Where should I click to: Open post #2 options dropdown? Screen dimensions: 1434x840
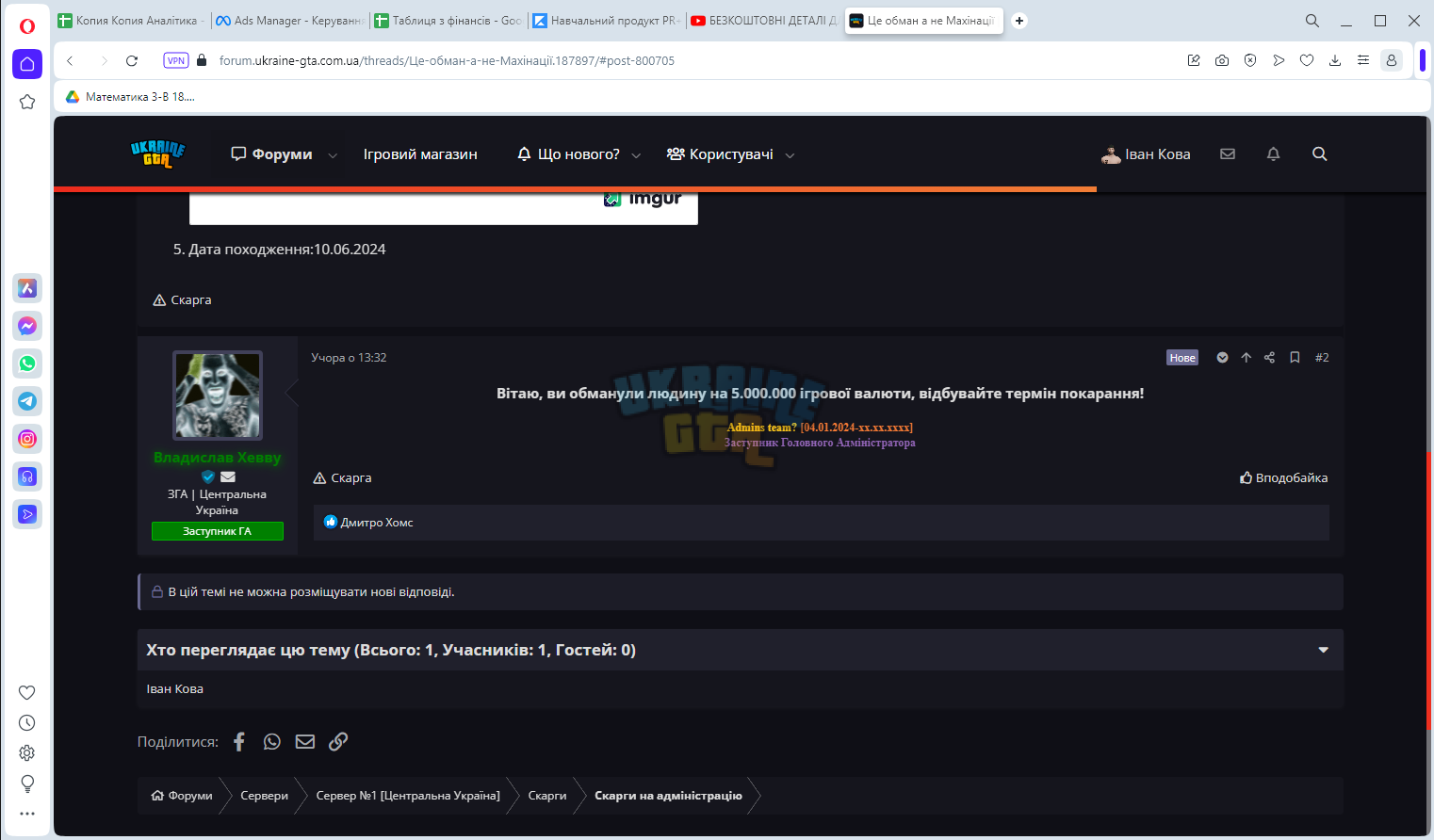pos(1222,358)
